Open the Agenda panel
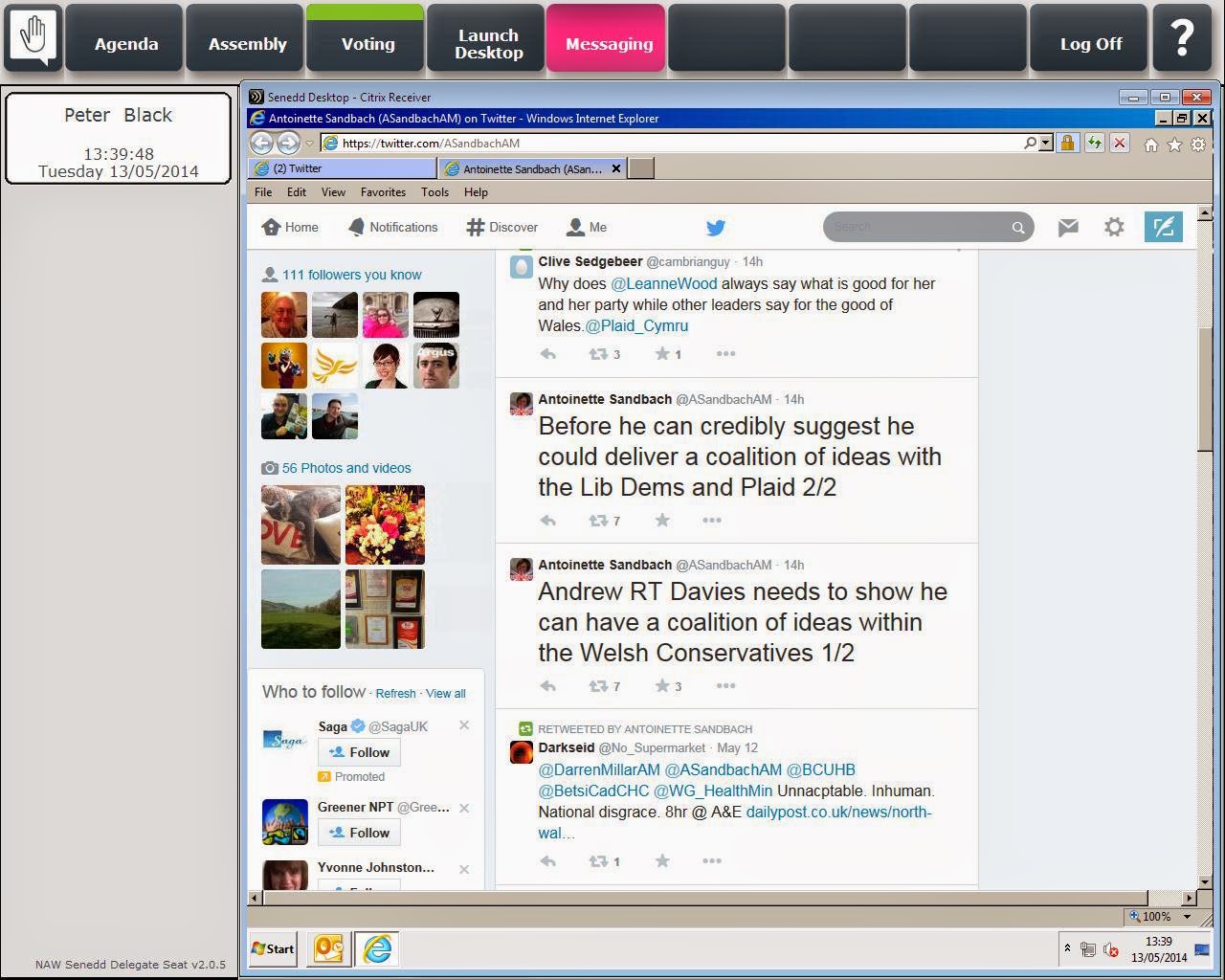This screenshot has width=1225, height=980. click(126, 38)
